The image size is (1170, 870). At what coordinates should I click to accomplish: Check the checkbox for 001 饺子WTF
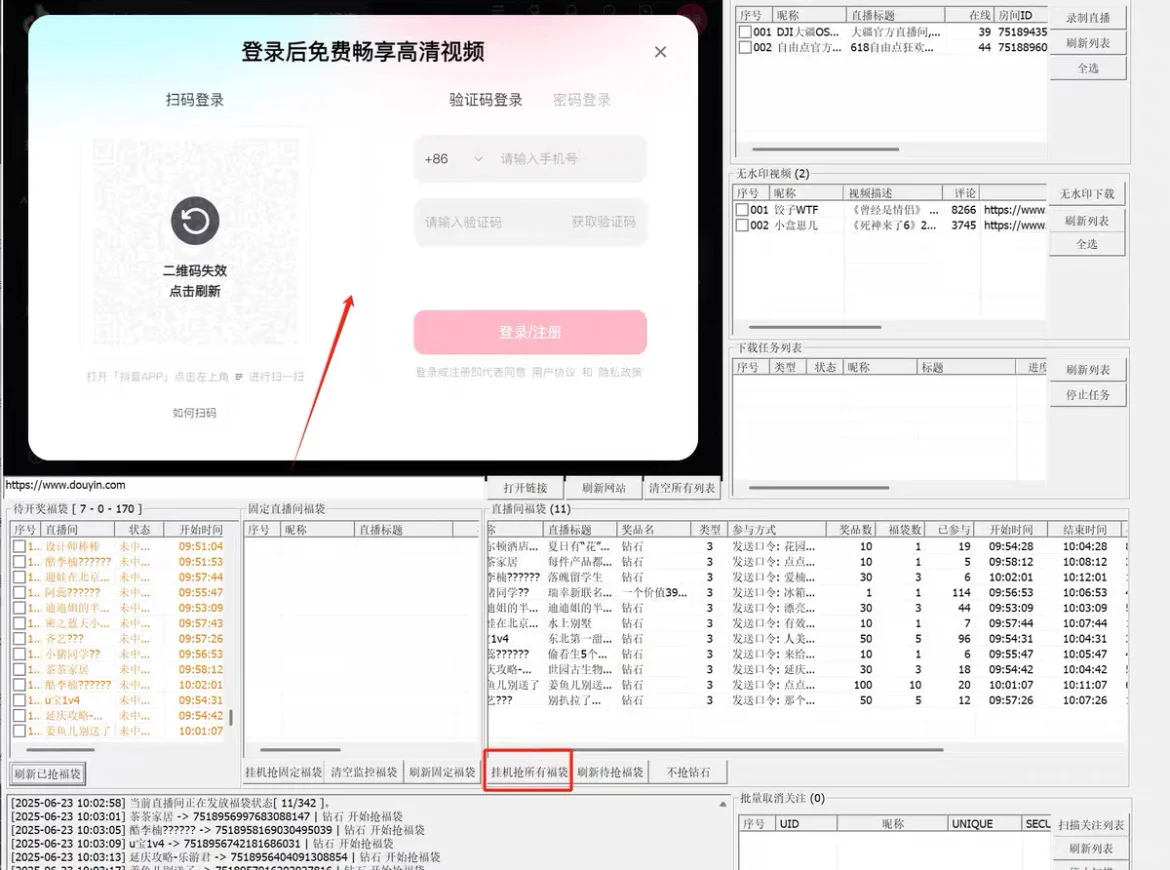point(741,209)
